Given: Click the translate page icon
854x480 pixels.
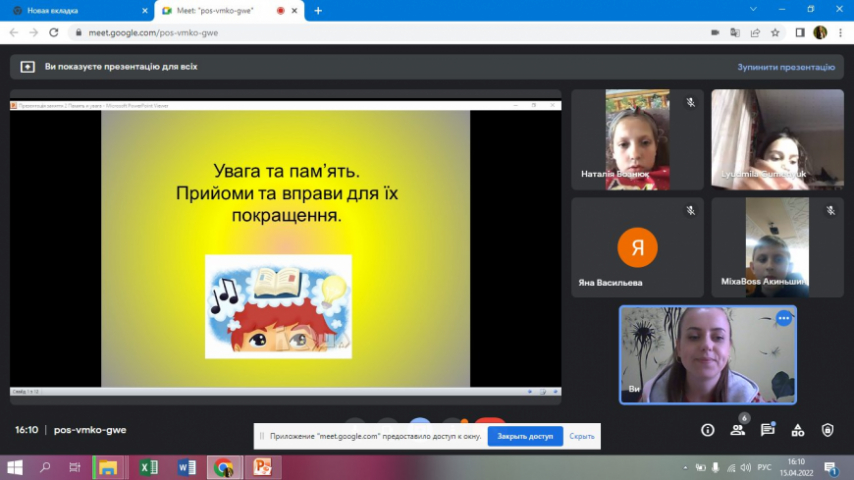Looking at the screenshot, I should pos(735,32).
